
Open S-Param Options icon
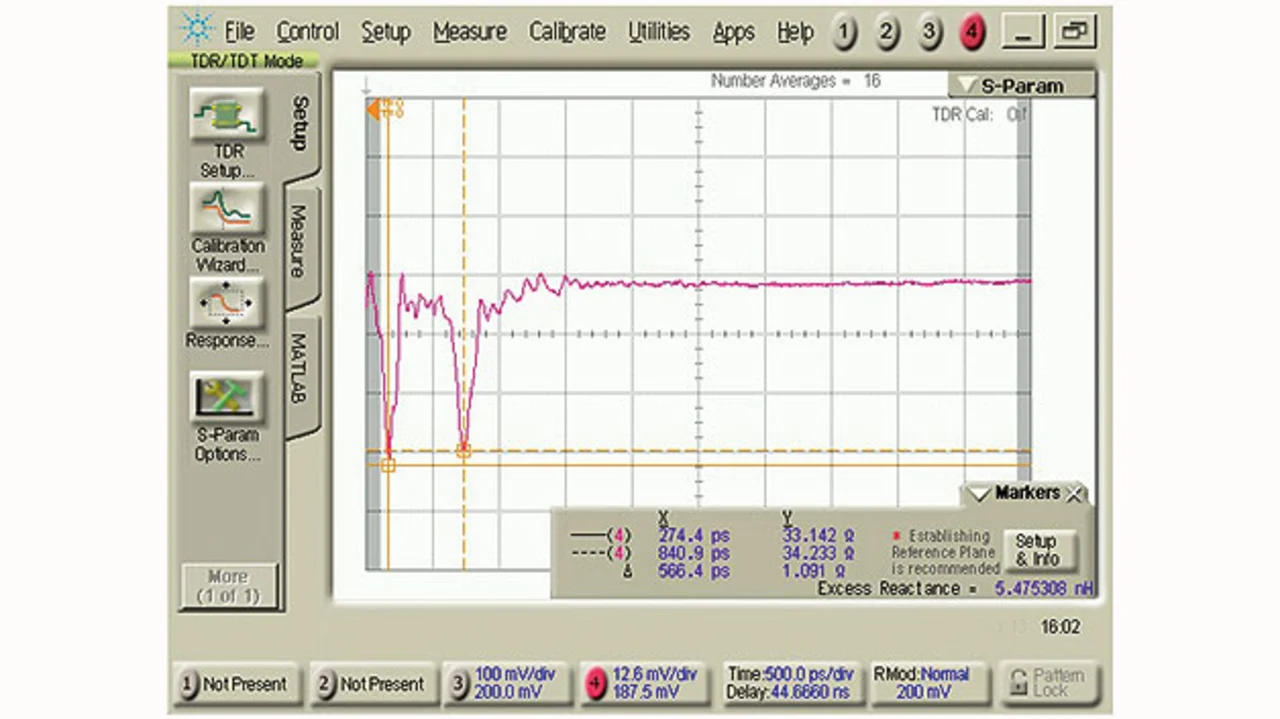[x=227, y=397]
